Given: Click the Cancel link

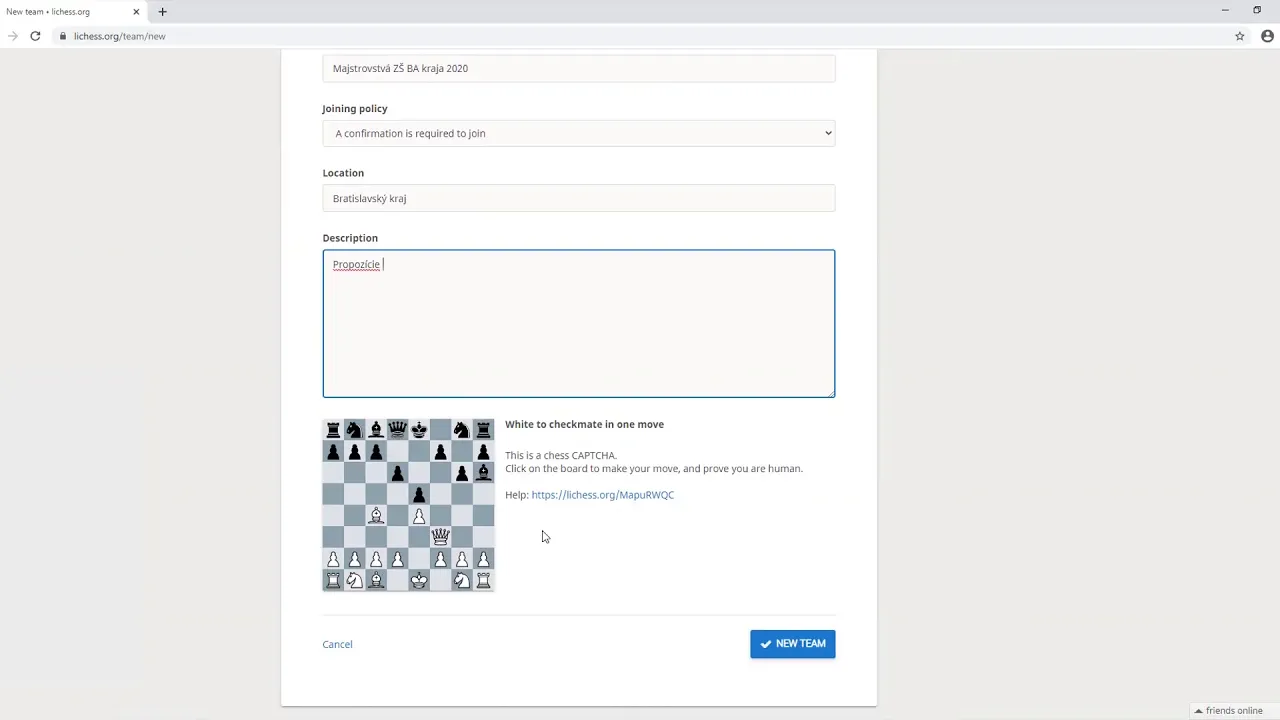Looking at the screenshot, I should [337, 644].
